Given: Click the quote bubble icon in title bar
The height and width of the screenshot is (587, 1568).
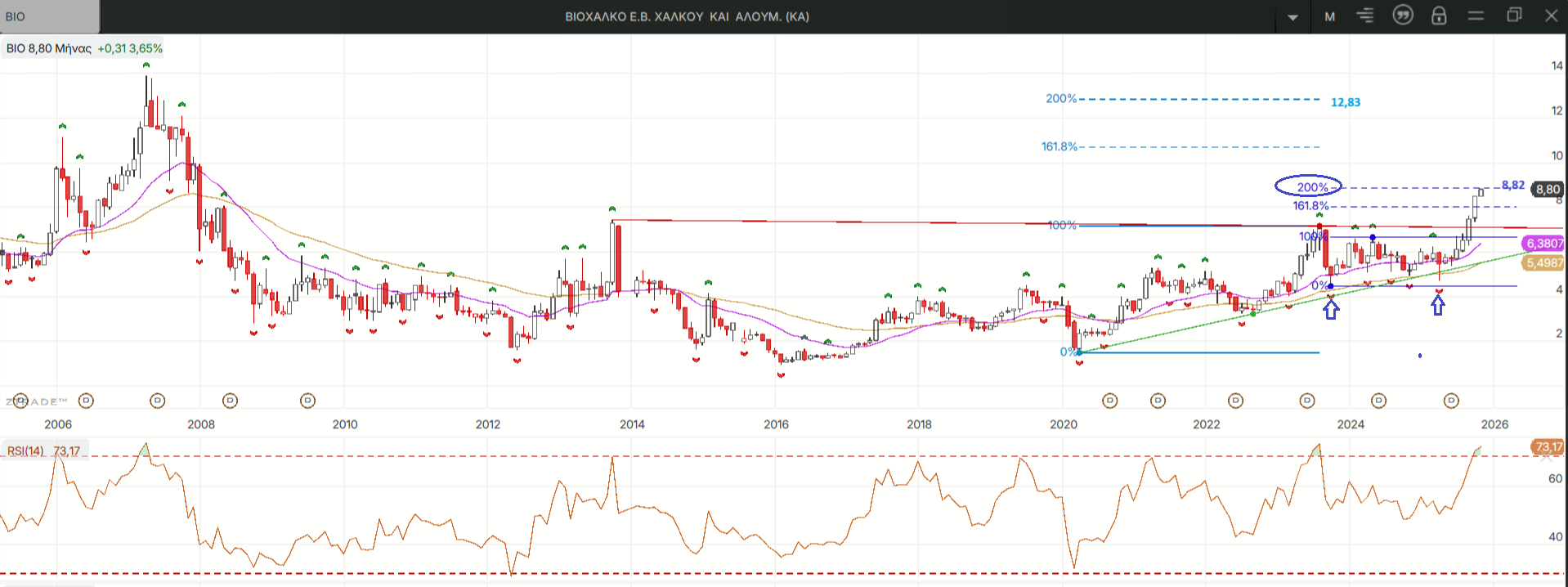Looking at the screenshot, I should click(x=1403, y=16).
